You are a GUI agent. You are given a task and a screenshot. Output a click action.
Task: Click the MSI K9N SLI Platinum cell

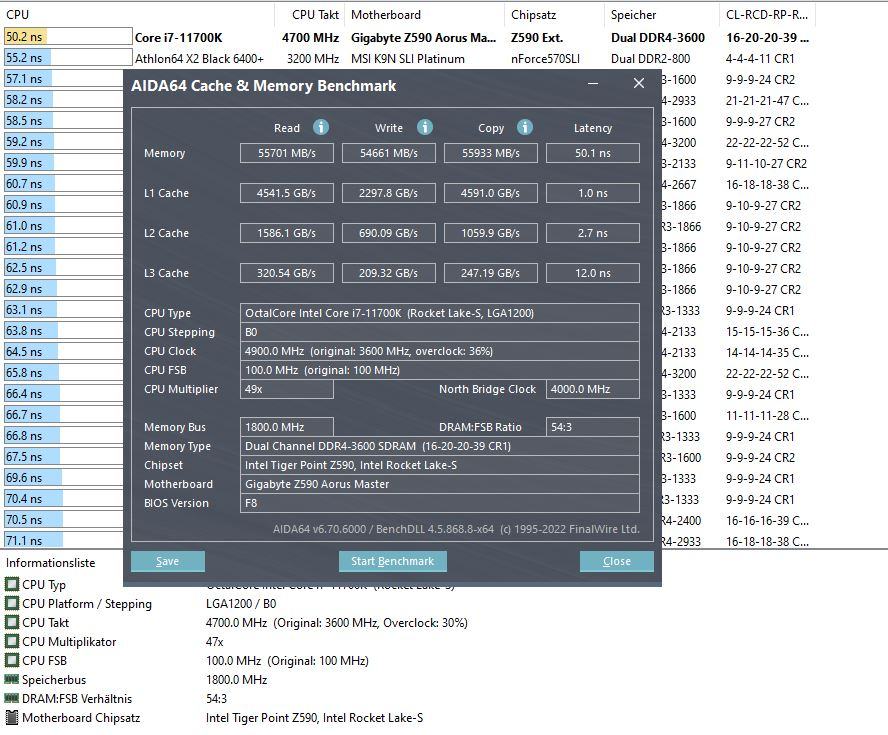tap(408, 59)
